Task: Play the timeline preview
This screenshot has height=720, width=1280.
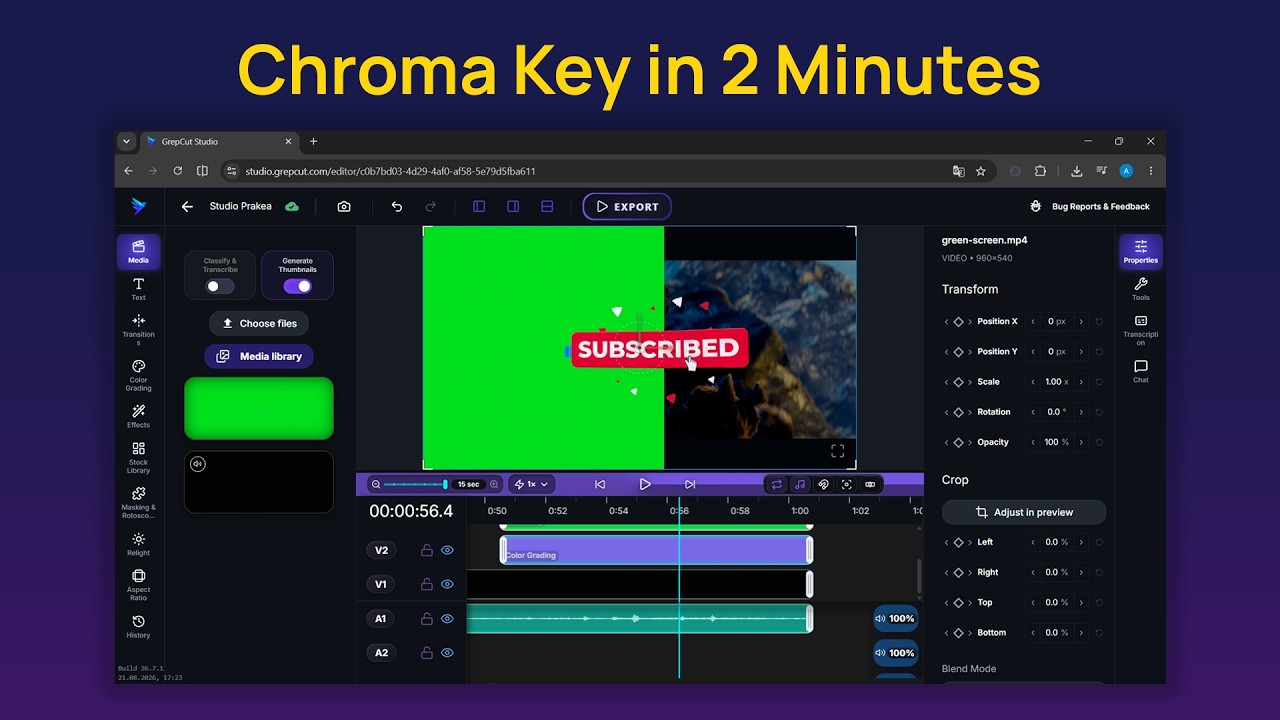Action: 645,484
